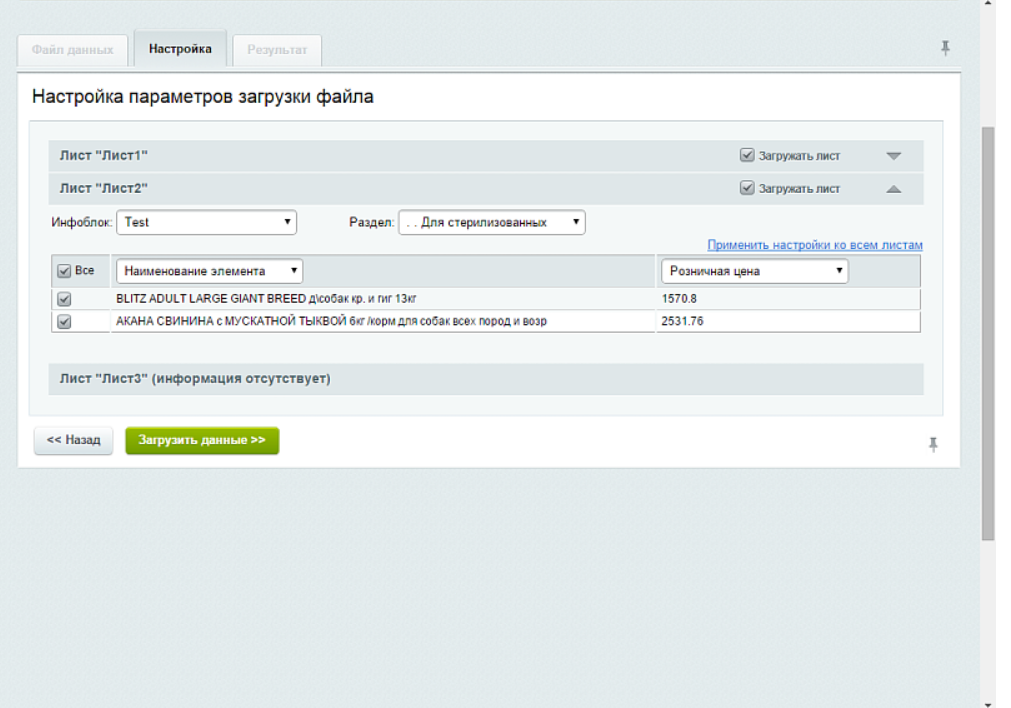The height and width of the screenshot is (708, 1011).
Task: Click Применить настройки ко всем листам link
Action: click(x=814, y=245)
